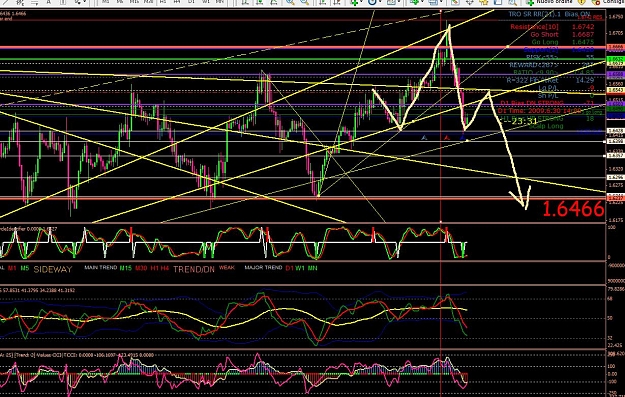The height and width of the screenshot is (397, 625).
Task: Switch chart to candlesticks icon in toolbar
Action: click(259, 2)
